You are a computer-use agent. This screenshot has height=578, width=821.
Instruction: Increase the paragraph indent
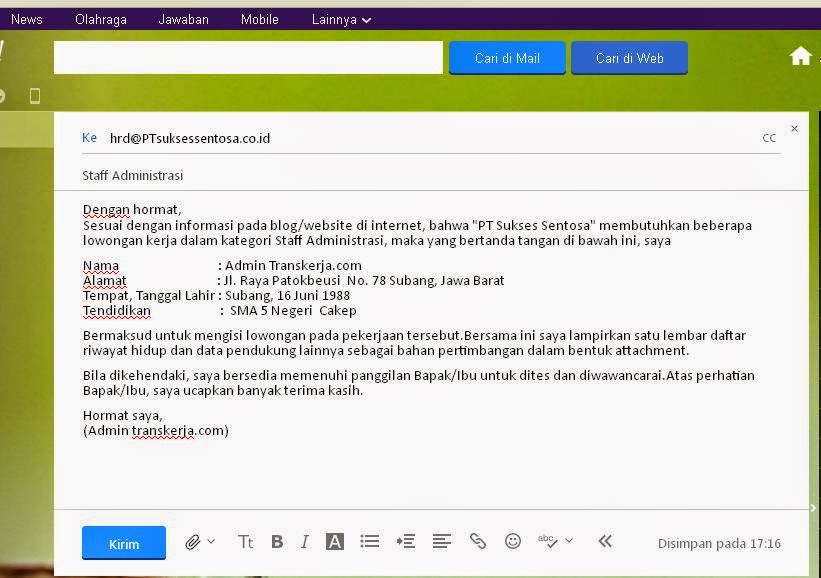pyautogui.click(x=406, y=541)
